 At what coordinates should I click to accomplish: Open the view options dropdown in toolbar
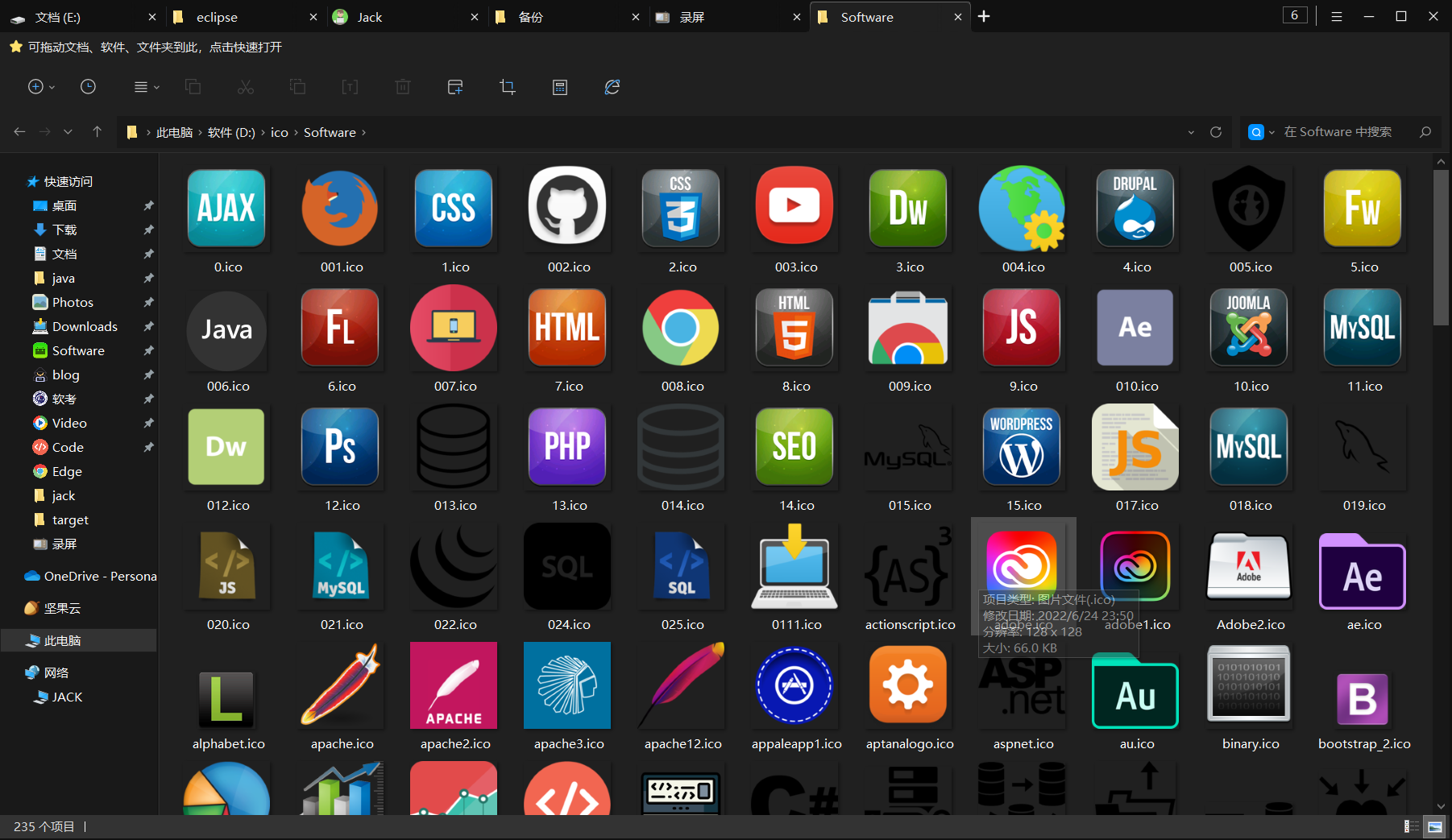pyautogui.click(x=147, y=87)
